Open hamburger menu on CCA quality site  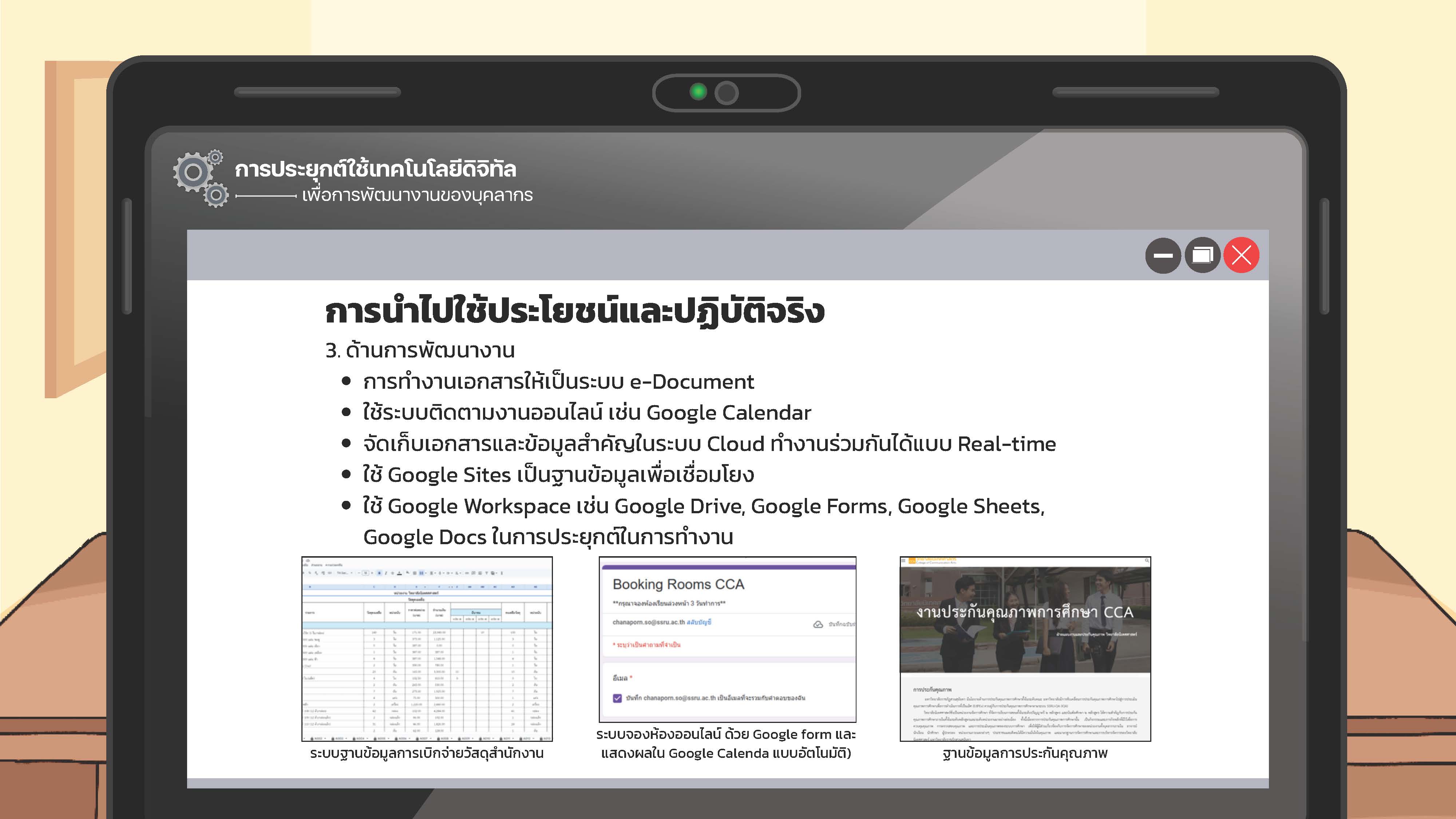(x=904, y=561)
